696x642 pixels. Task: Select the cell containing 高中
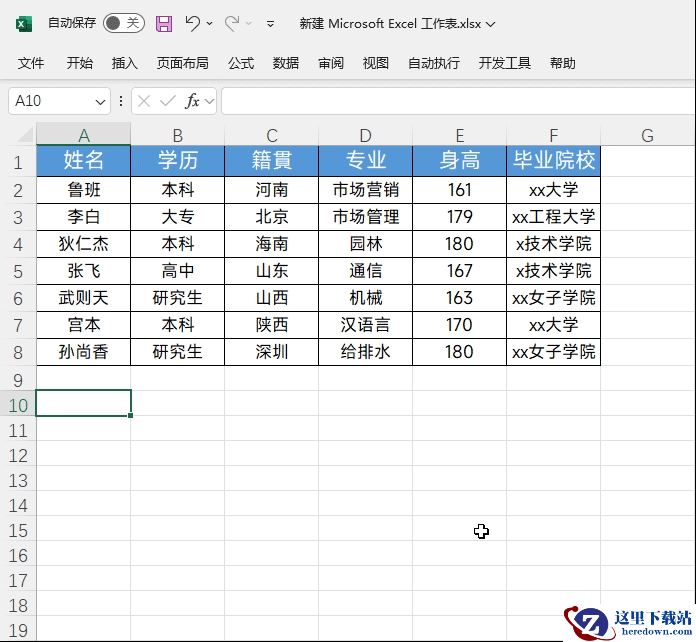point(178,271)
